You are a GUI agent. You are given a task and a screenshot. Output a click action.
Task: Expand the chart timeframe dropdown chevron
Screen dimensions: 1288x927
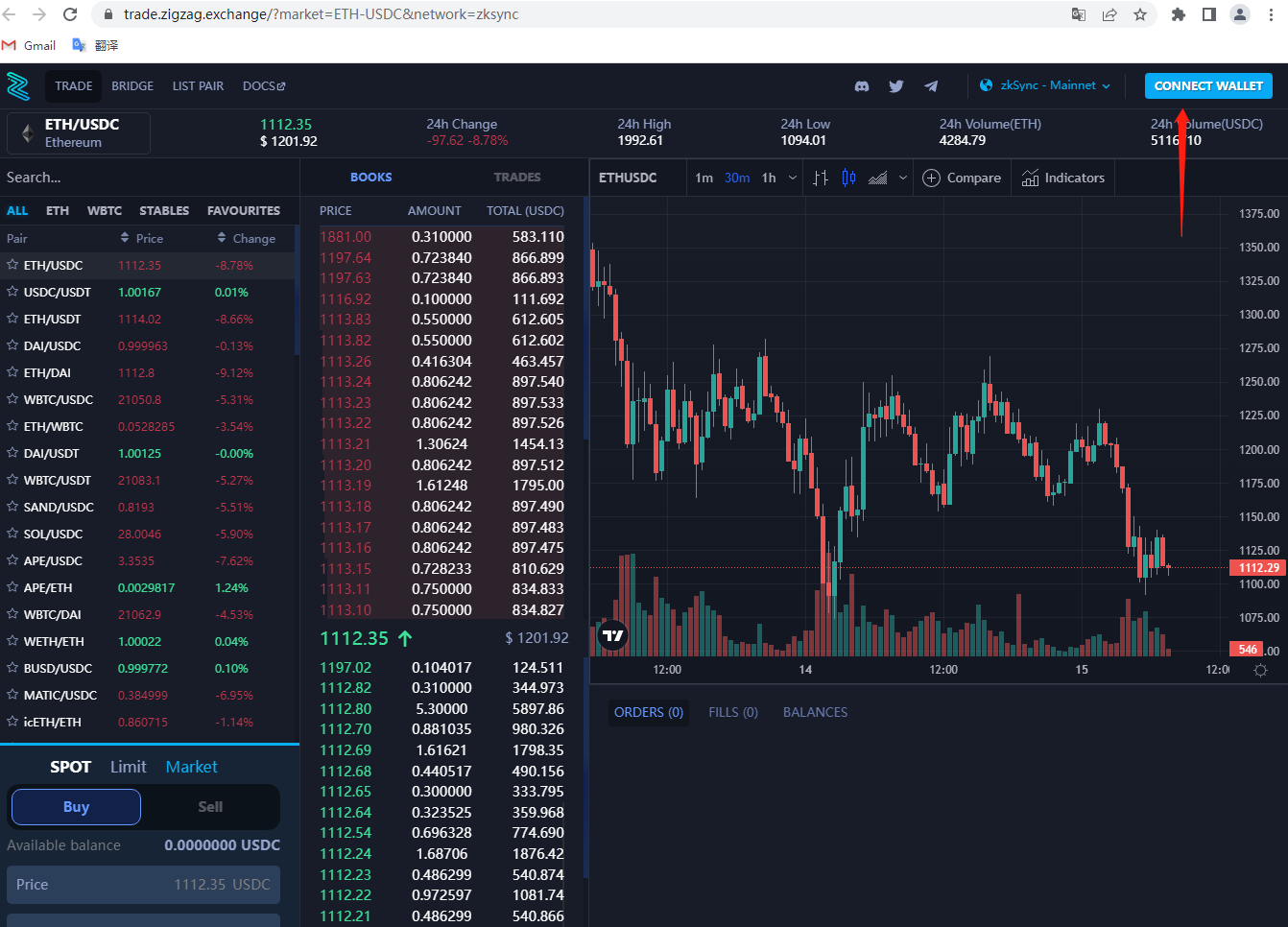tap(793, 178)
